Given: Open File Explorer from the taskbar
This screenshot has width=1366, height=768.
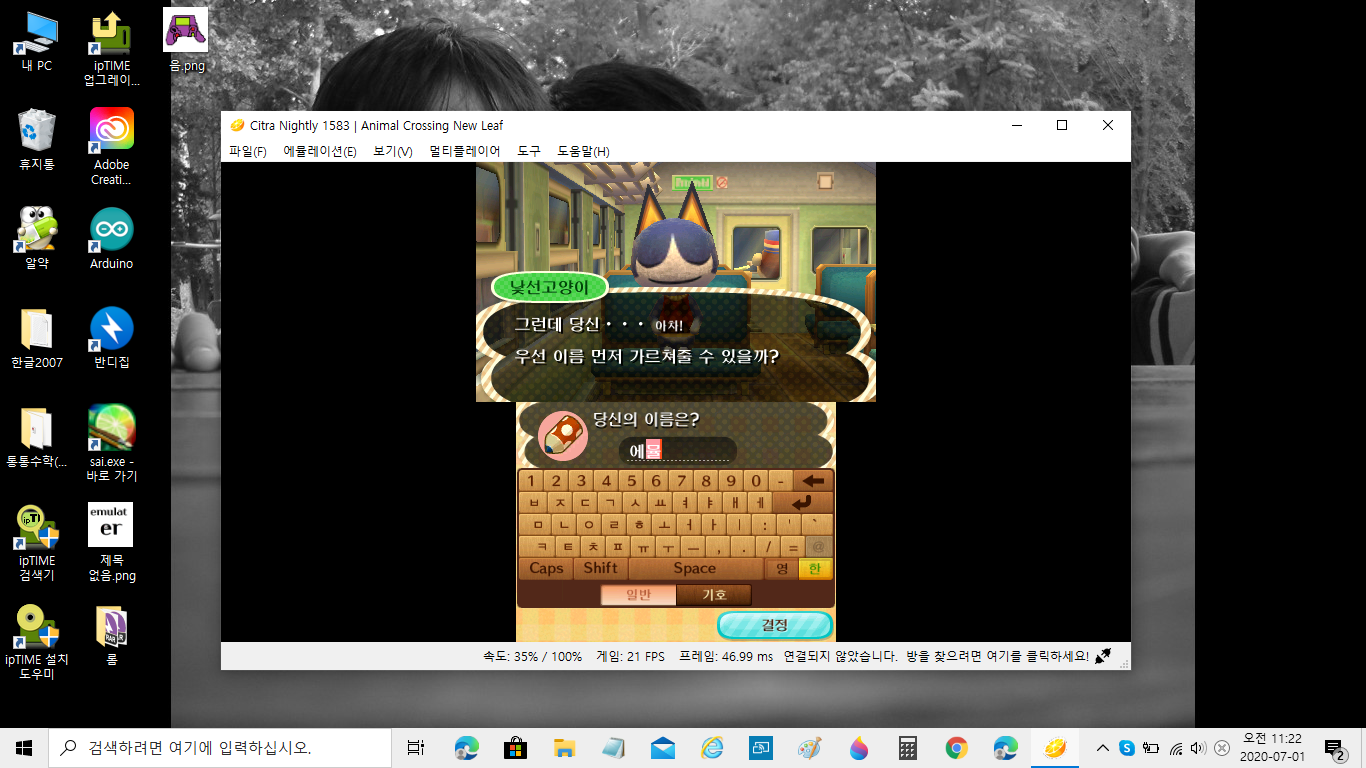Looking at the screenshot, I should [564, 747].
